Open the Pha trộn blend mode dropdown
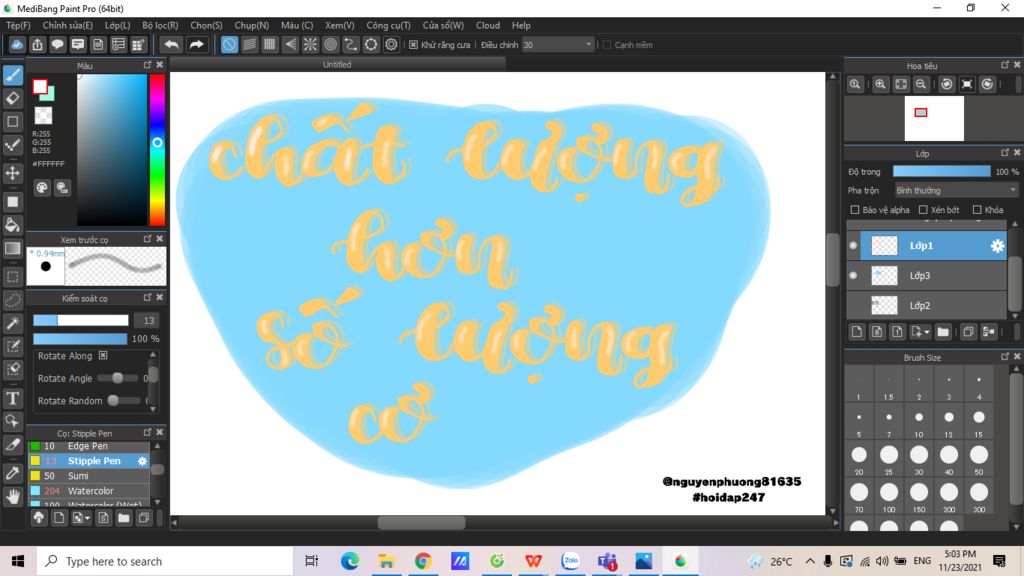The image size is (1024, 576). pos(955,190)
